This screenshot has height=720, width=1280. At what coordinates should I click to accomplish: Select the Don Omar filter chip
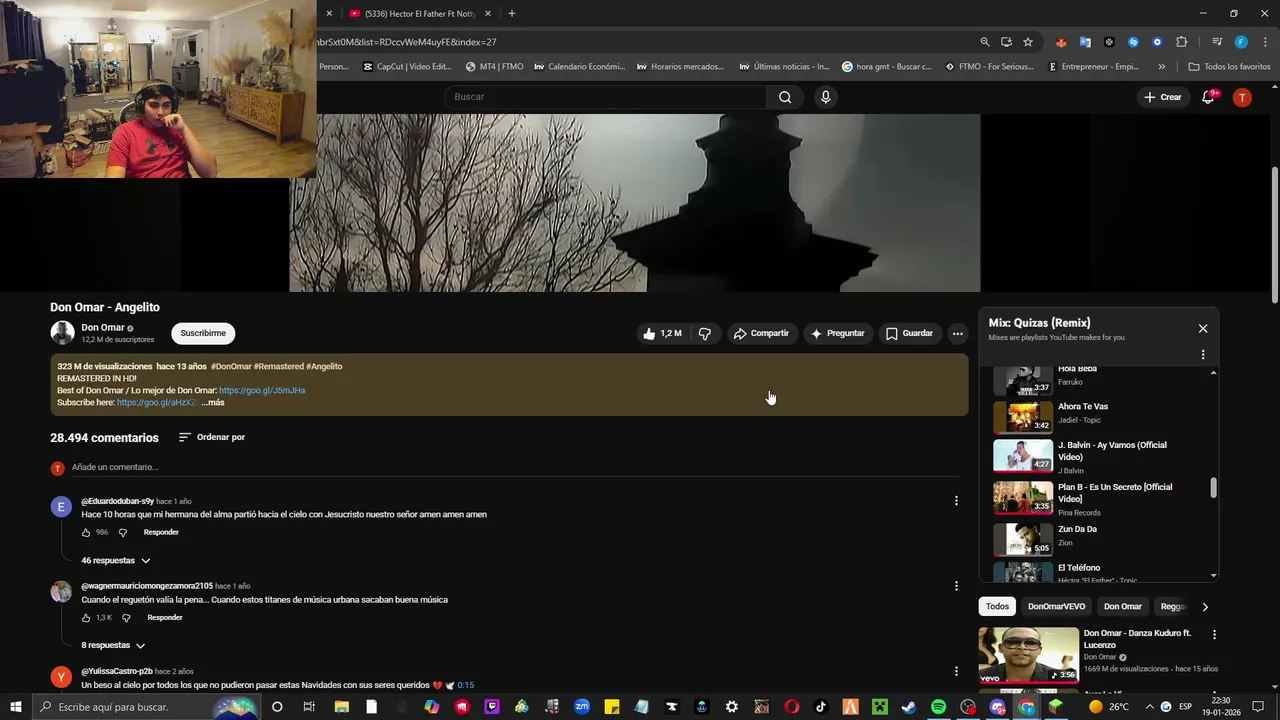(x=1122, y=606)
